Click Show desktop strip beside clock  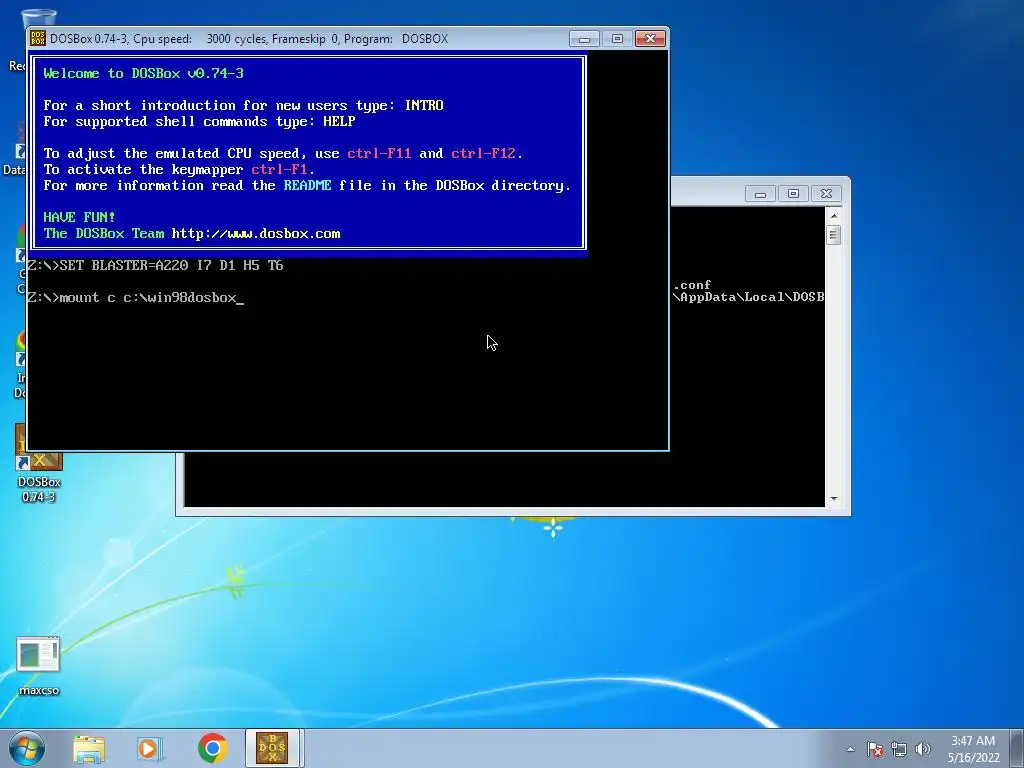tap(1018, 748)
